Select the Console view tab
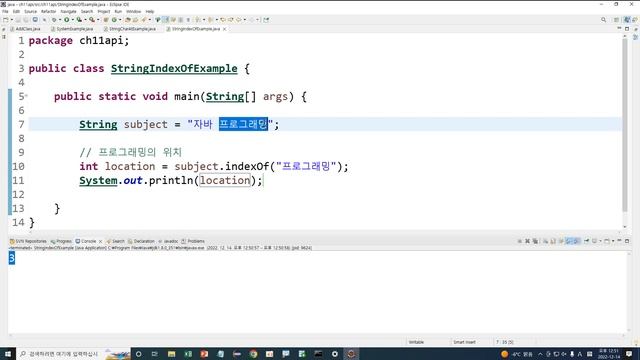640x360 pixels. coord(86,241)
